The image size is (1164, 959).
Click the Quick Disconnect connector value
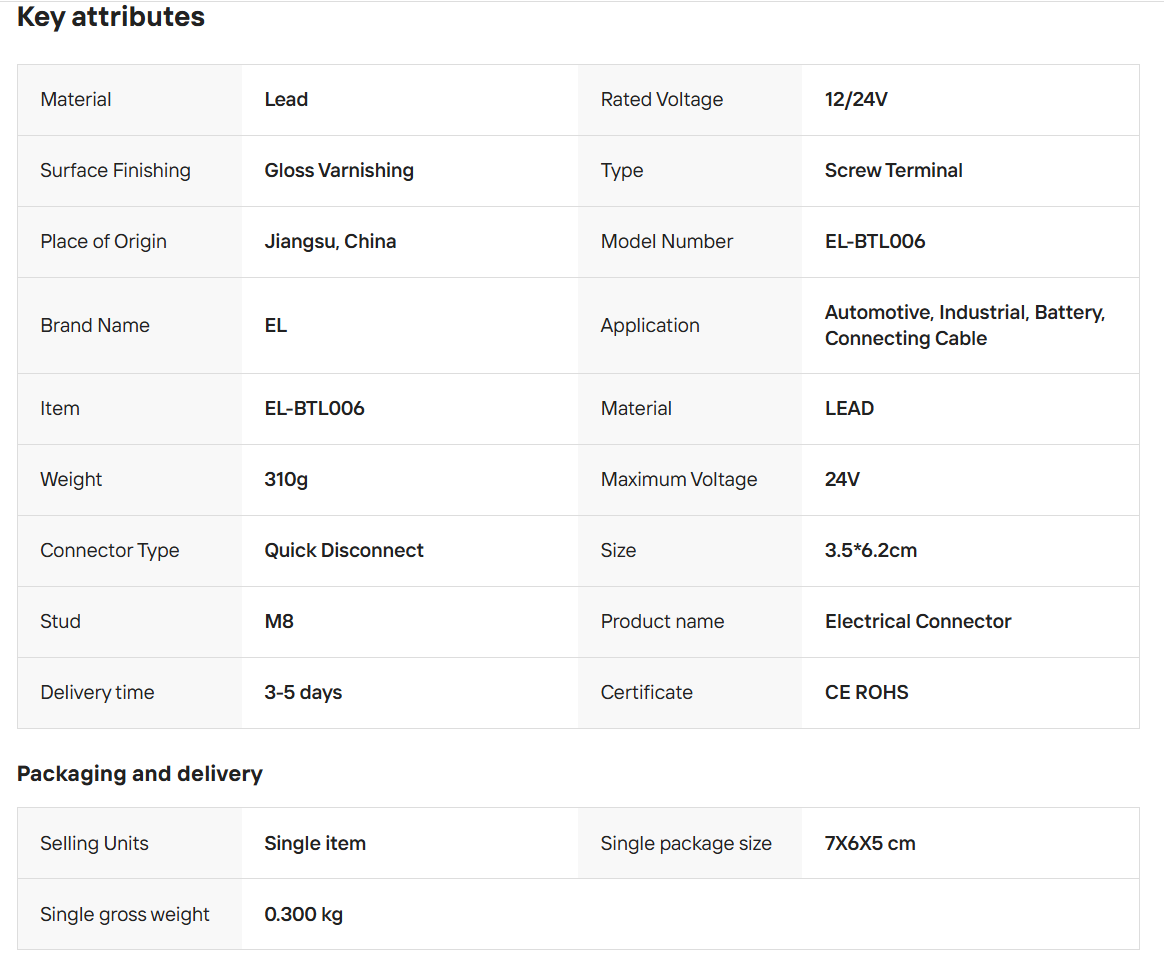pyautogui.click(x=344, y=551)
